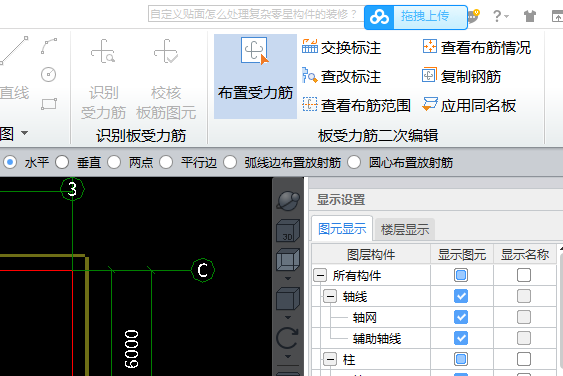Toggle 显示图元 checkbox for 所有构件
The image size is (563, 376).
pos(461,275)
